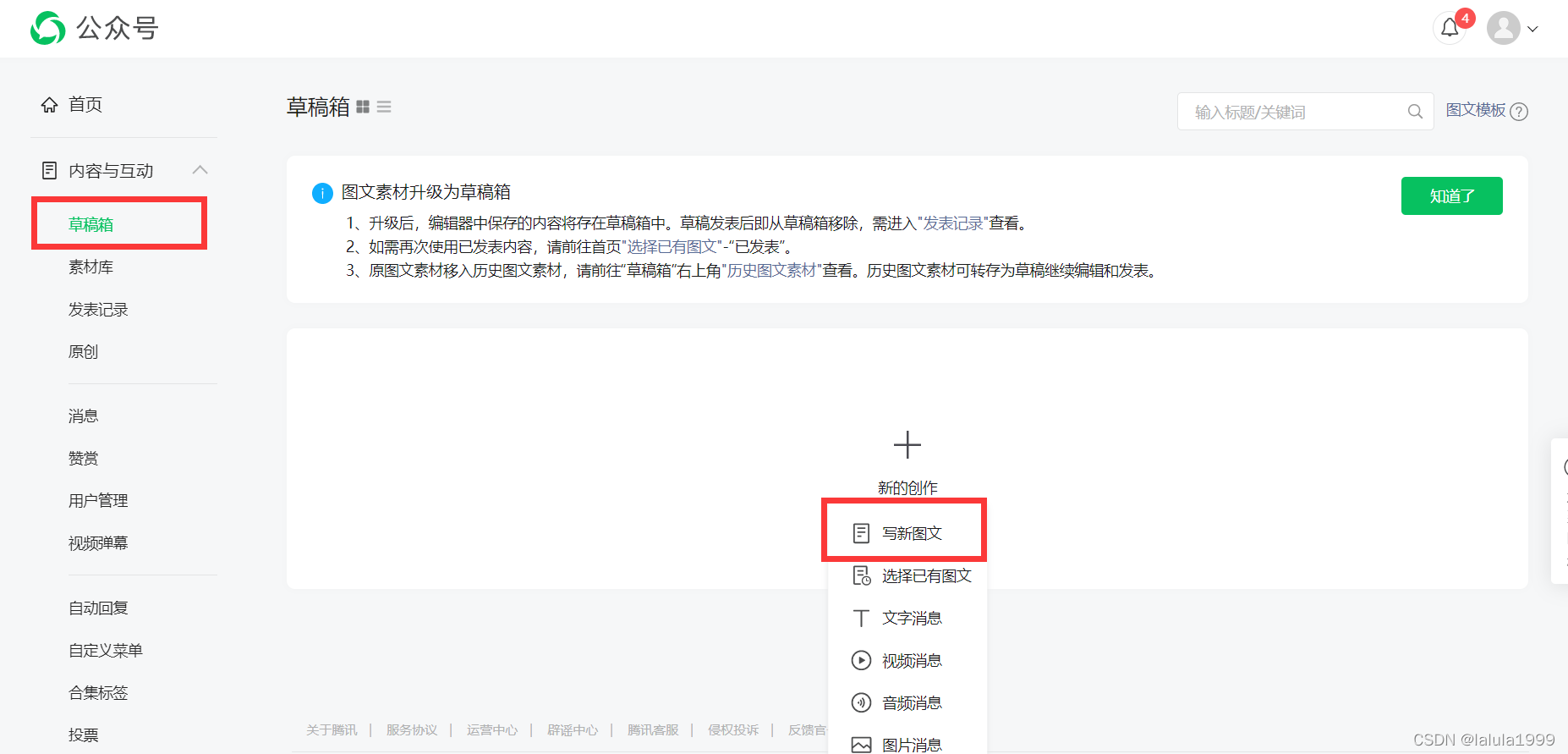This screenshot has width=1568, height=754.
Task: Open the notification bell
Action: 1450,28
